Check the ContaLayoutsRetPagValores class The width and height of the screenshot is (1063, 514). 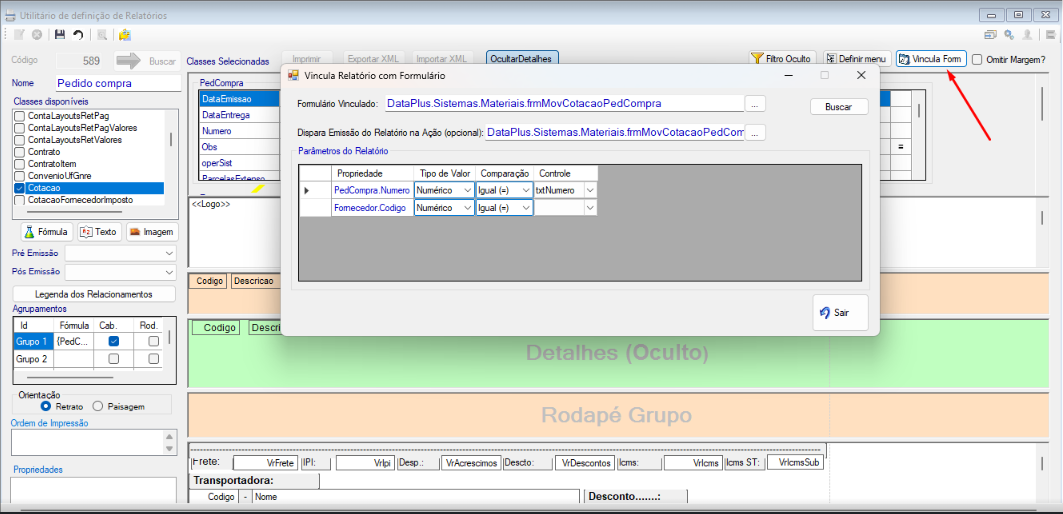(20, 127)
